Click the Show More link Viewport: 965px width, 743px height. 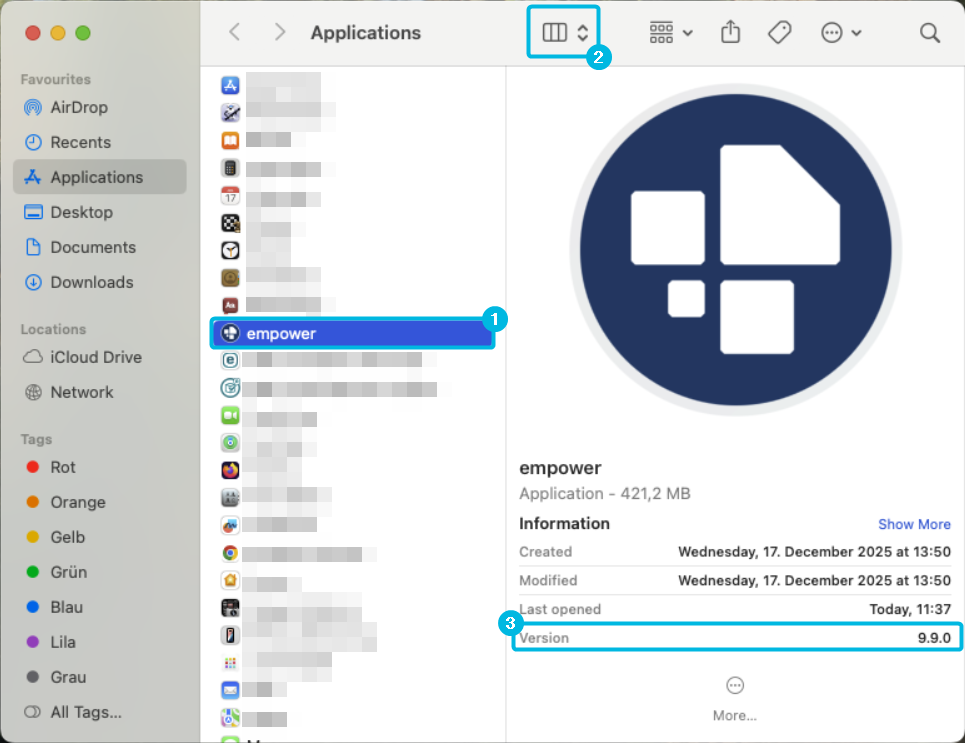(914, 524)
